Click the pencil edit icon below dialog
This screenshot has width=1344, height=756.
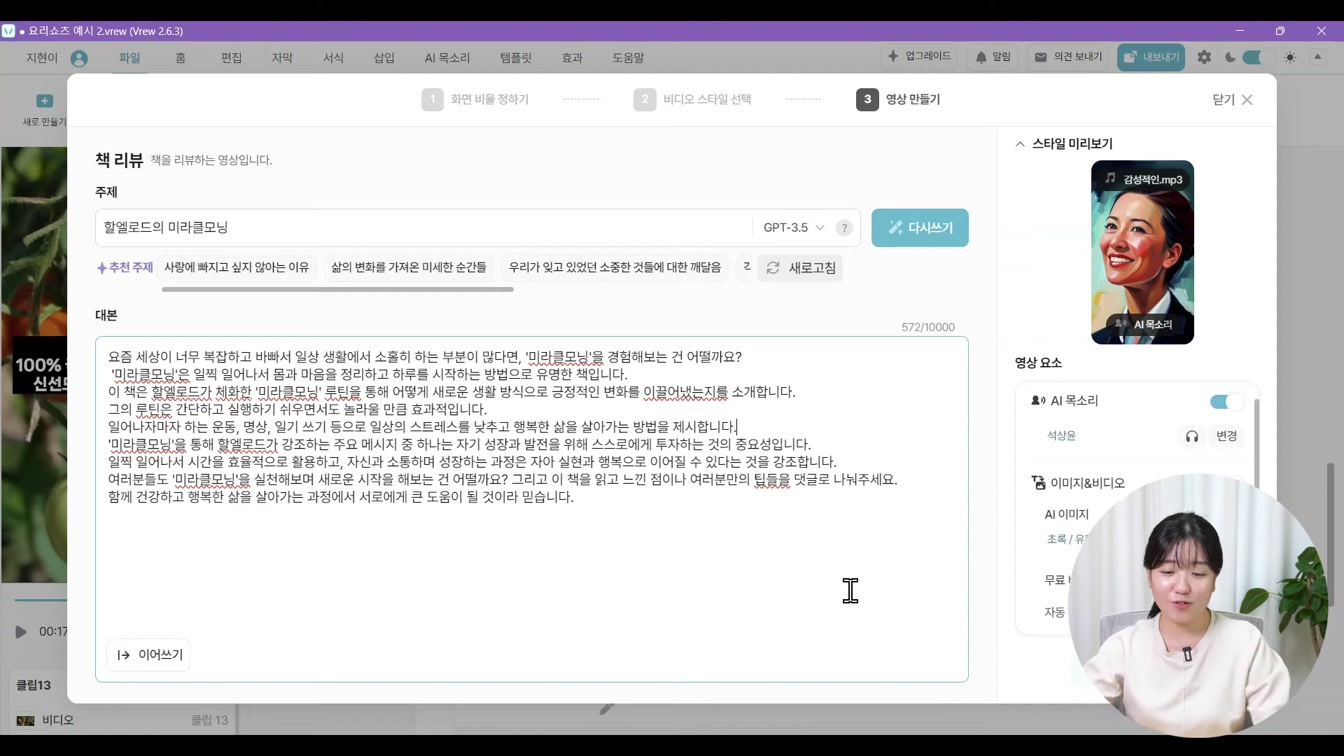(x=606, y=709)
